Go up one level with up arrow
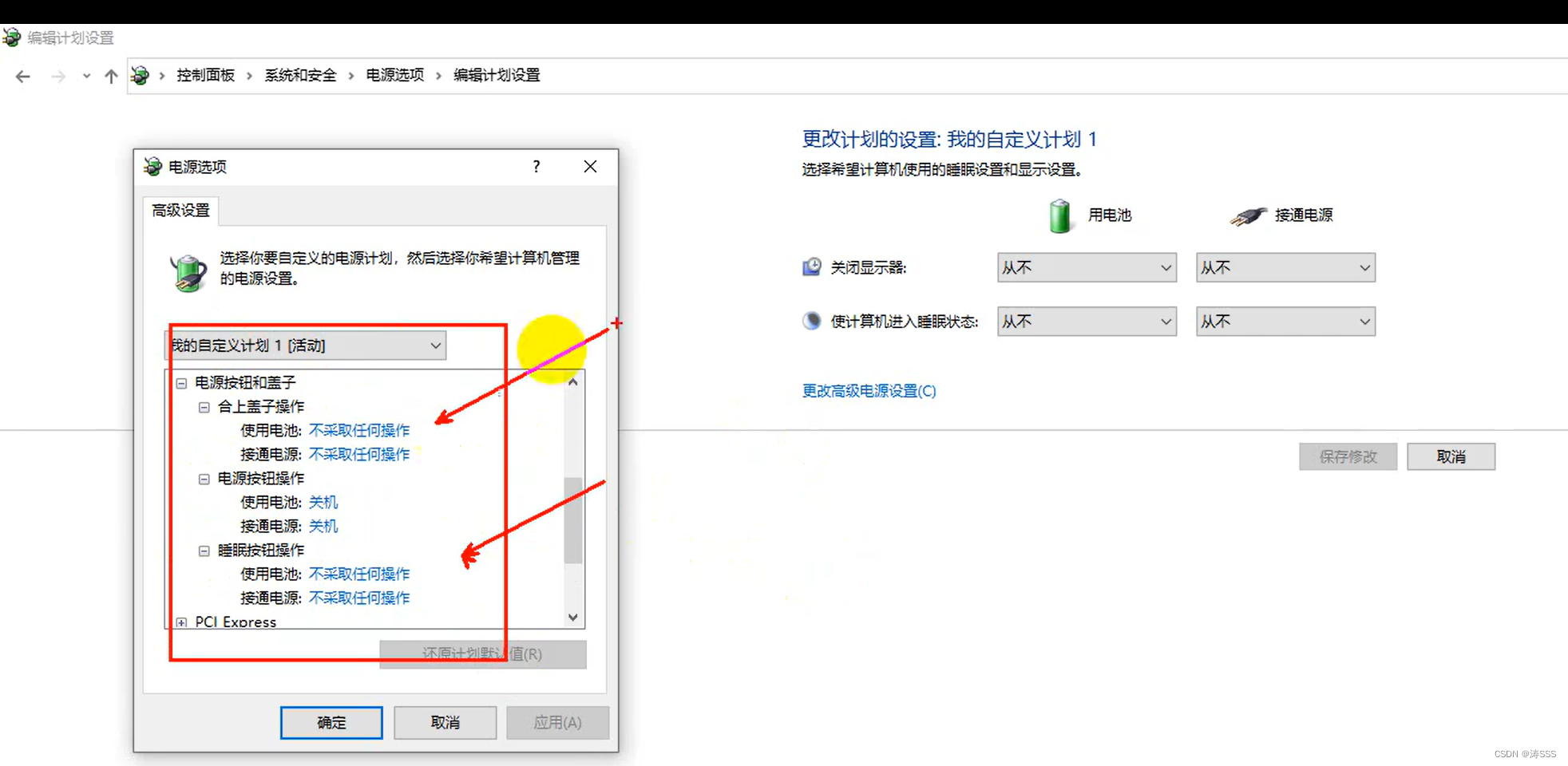This screenshot has width=1568, height=766. click(111, 77)
